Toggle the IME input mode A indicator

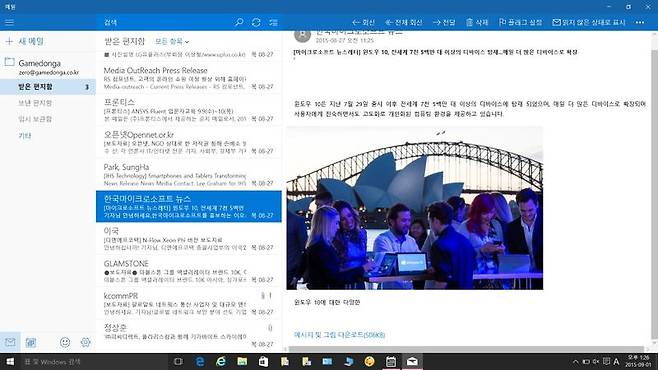616,362
